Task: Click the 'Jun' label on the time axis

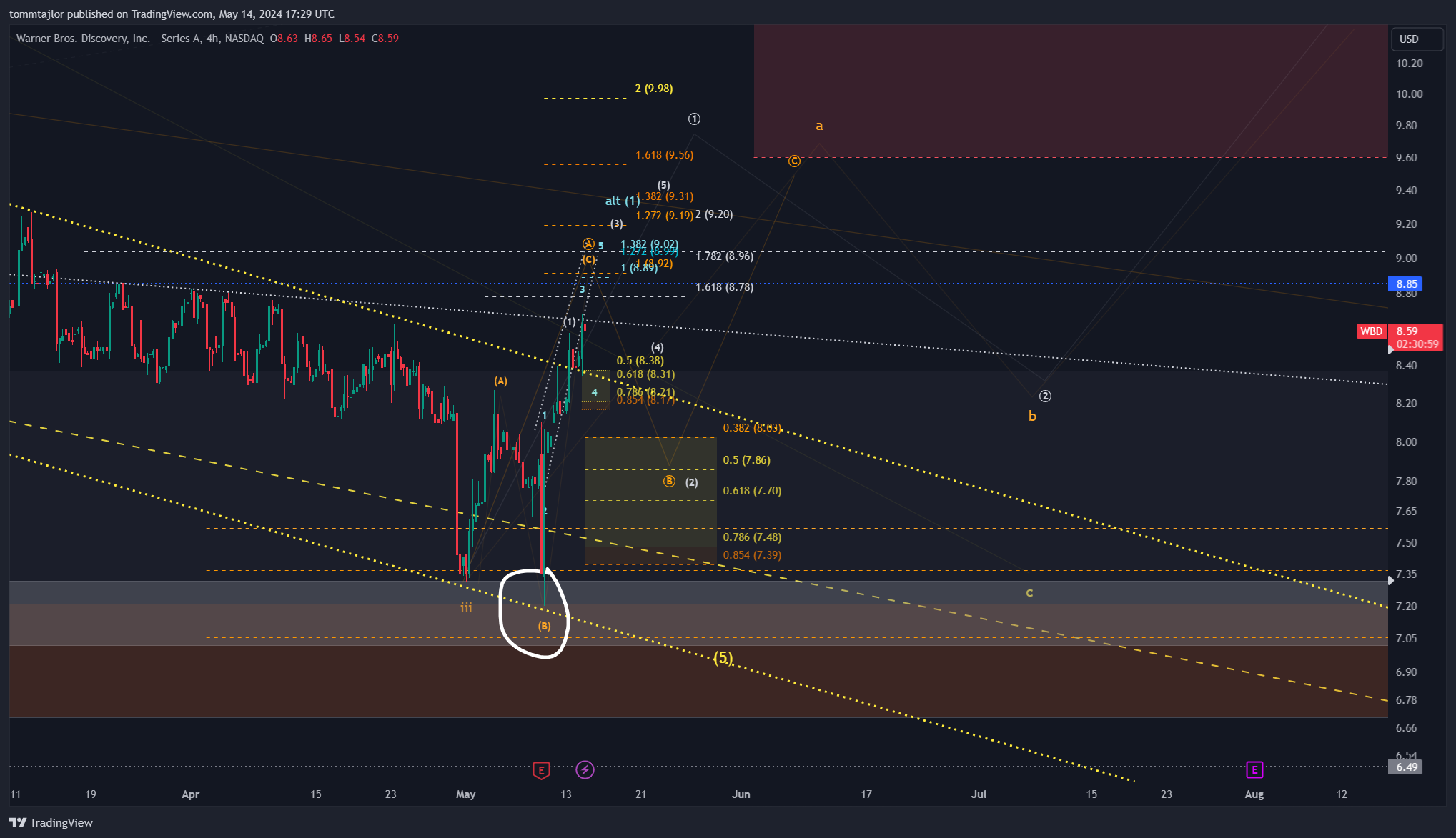Action: pos(741,794)
